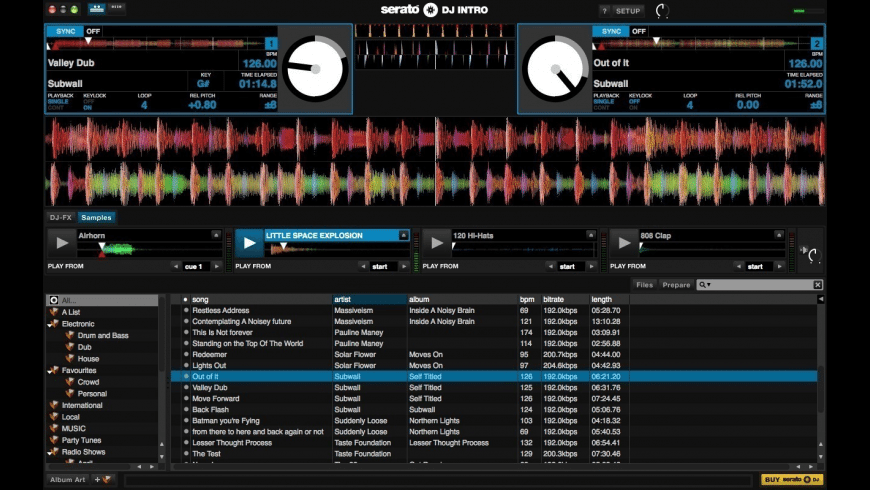Toggle SYNC on the left deck
The width and height of the screenshot is (870, 490).
coord(63,31)
